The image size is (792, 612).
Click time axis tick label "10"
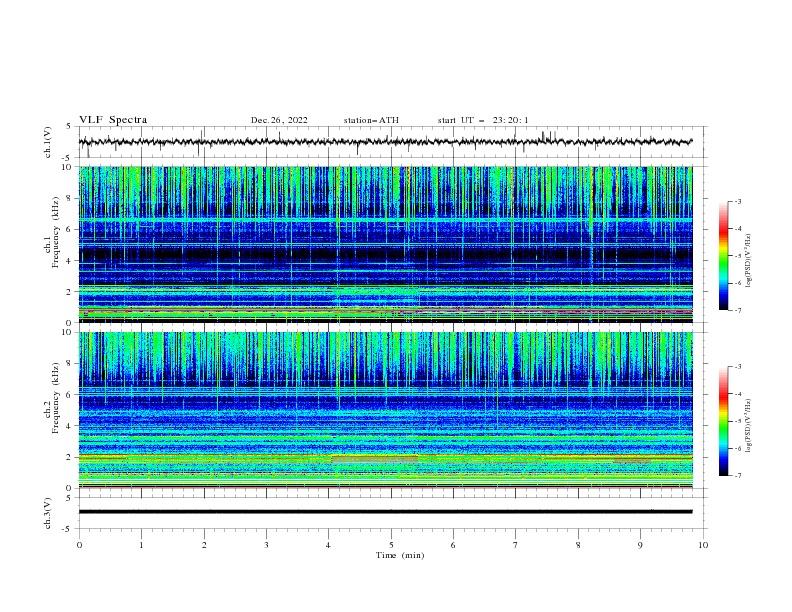(703, 545)
